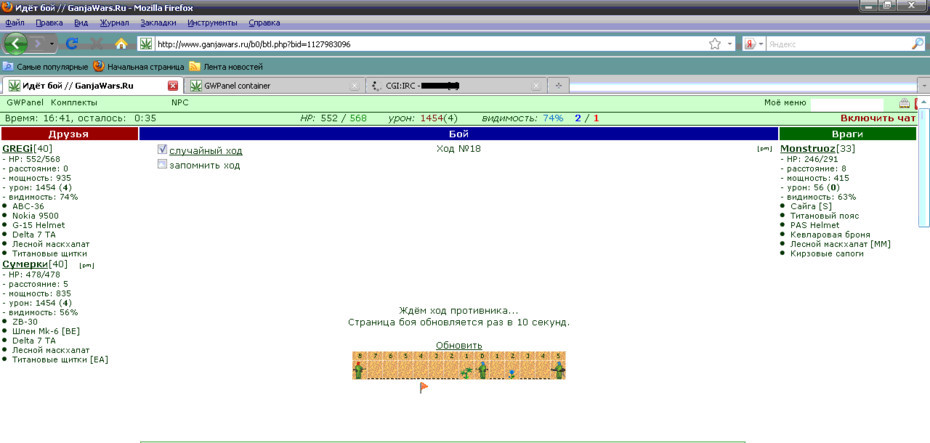Click the magnifier search icon
The image size is (930, 443).
pyautogui.click(x=917, y=44)
